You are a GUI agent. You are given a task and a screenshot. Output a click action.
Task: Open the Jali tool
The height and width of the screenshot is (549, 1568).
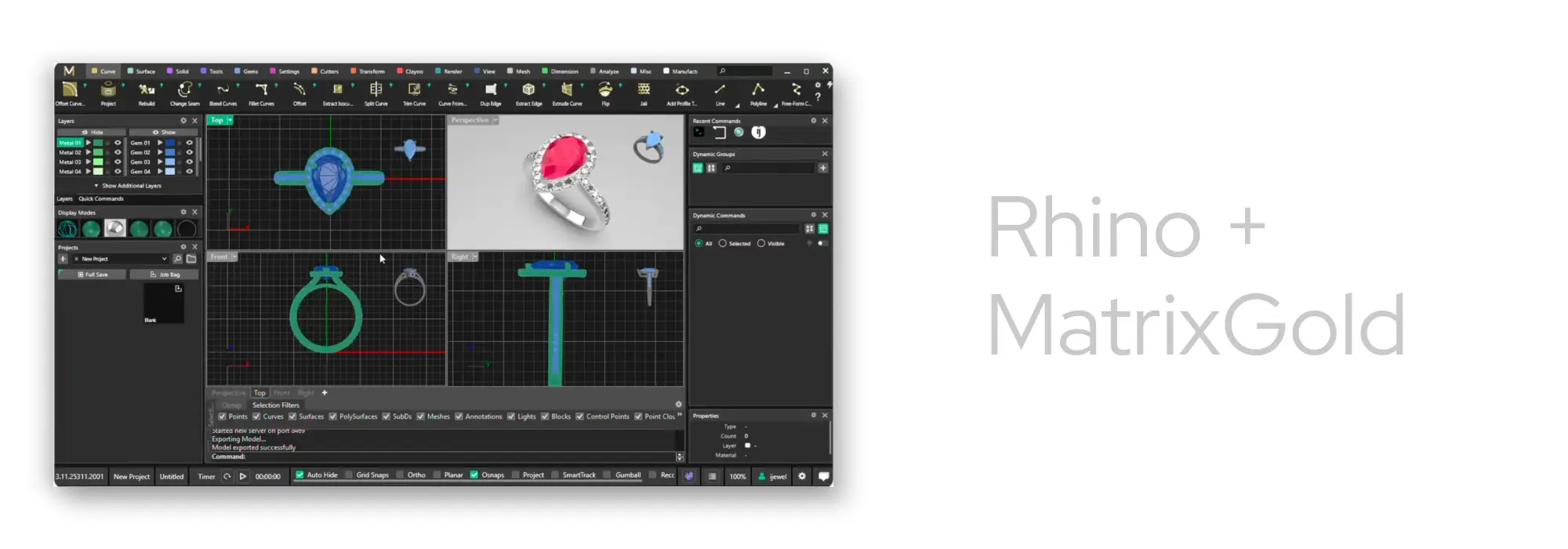point(644,93)
